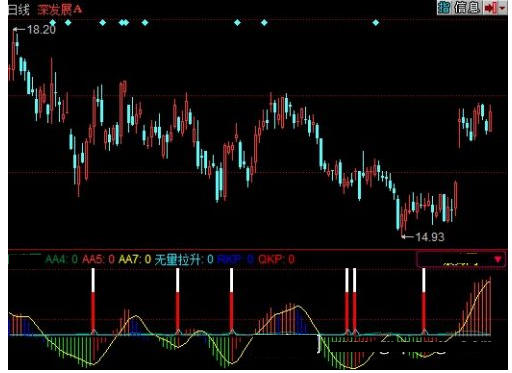Click the 18.20 high price label
Screen dimensions: 512x373
pos(41,30)
